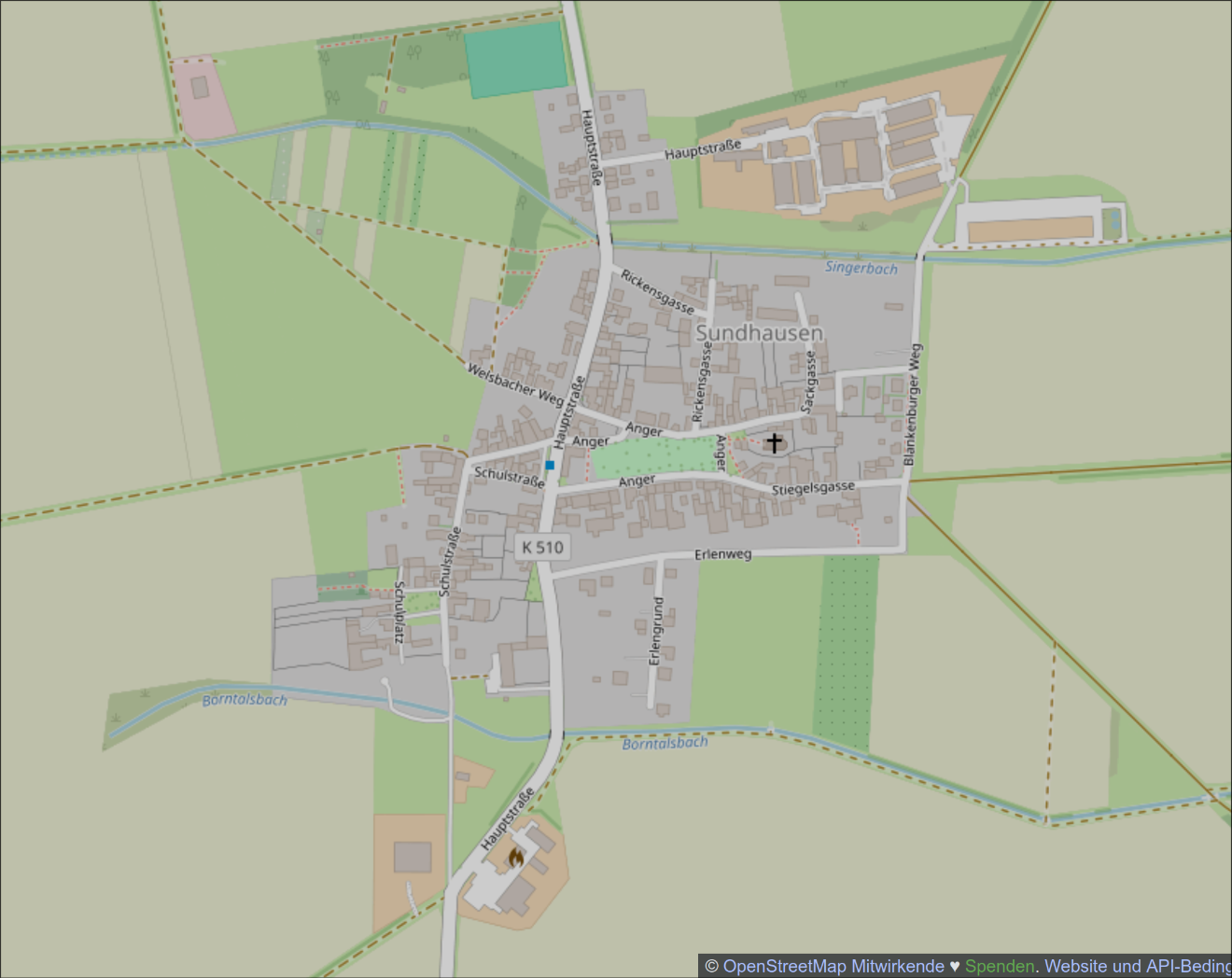Click the building in the pink plot

pyautogui.click(x=200, y=88)
